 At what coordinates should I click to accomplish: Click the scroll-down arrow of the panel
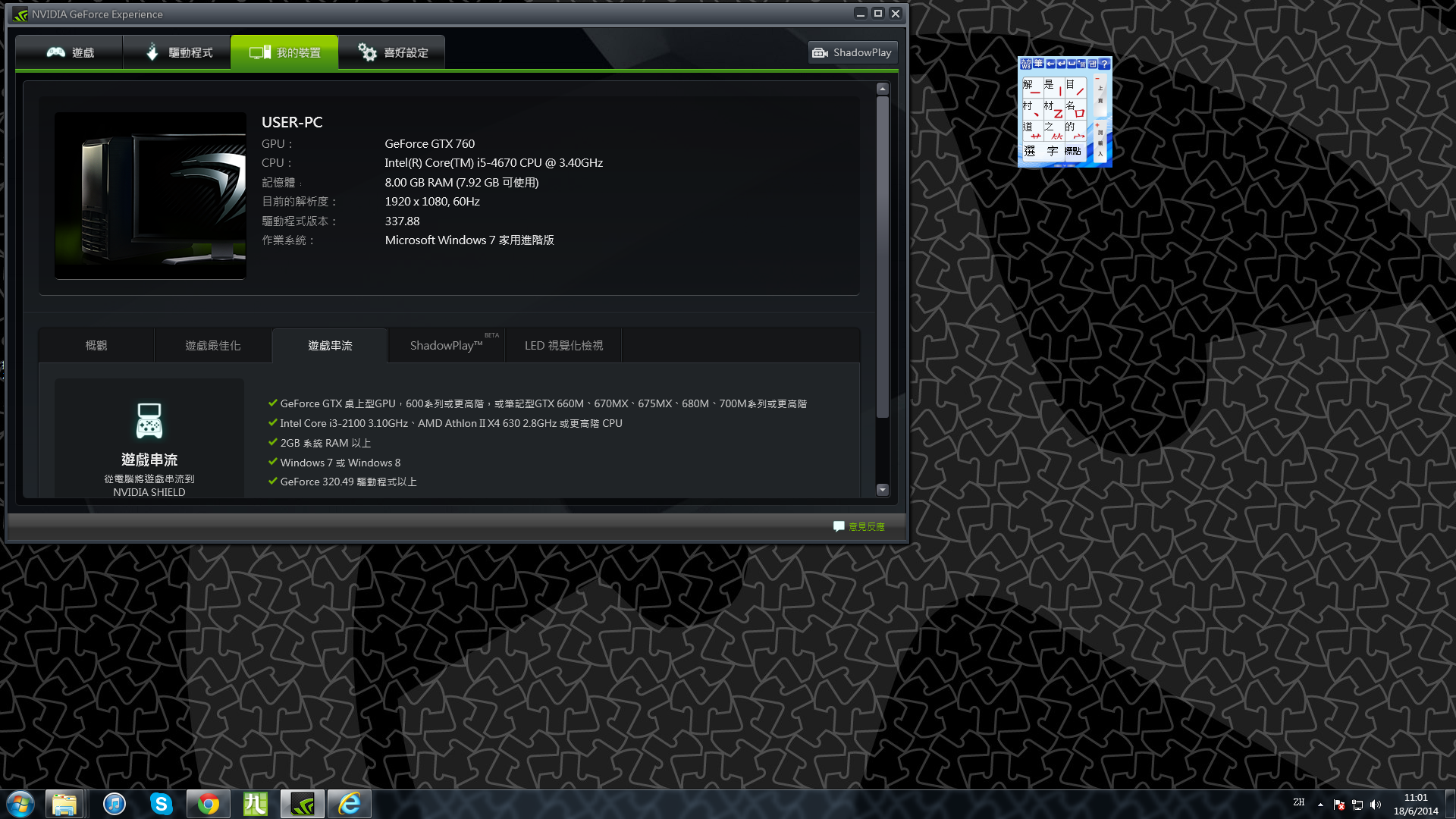(882, 490)
